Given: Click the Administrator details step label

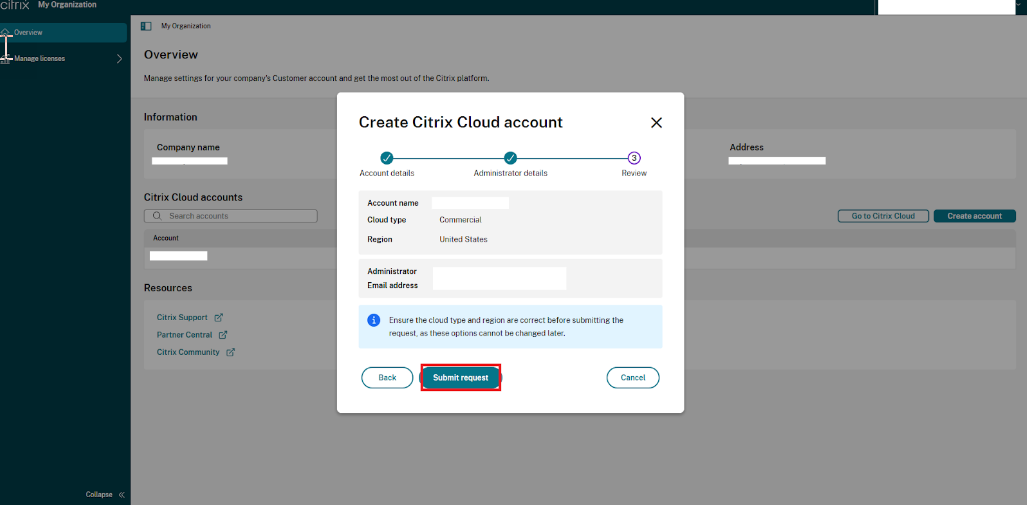Looking at the screenshot, I should point(510,173).
